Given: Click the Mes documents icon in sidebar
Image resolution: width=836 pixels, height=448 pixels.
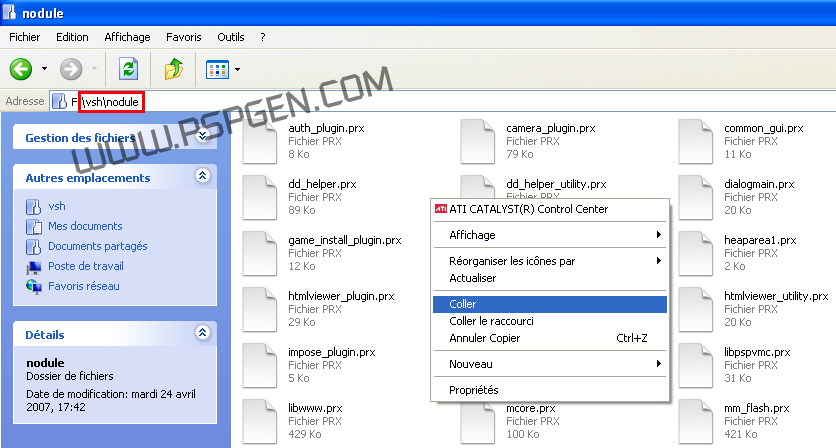Looking at the screenshot, I should (34, 227).
